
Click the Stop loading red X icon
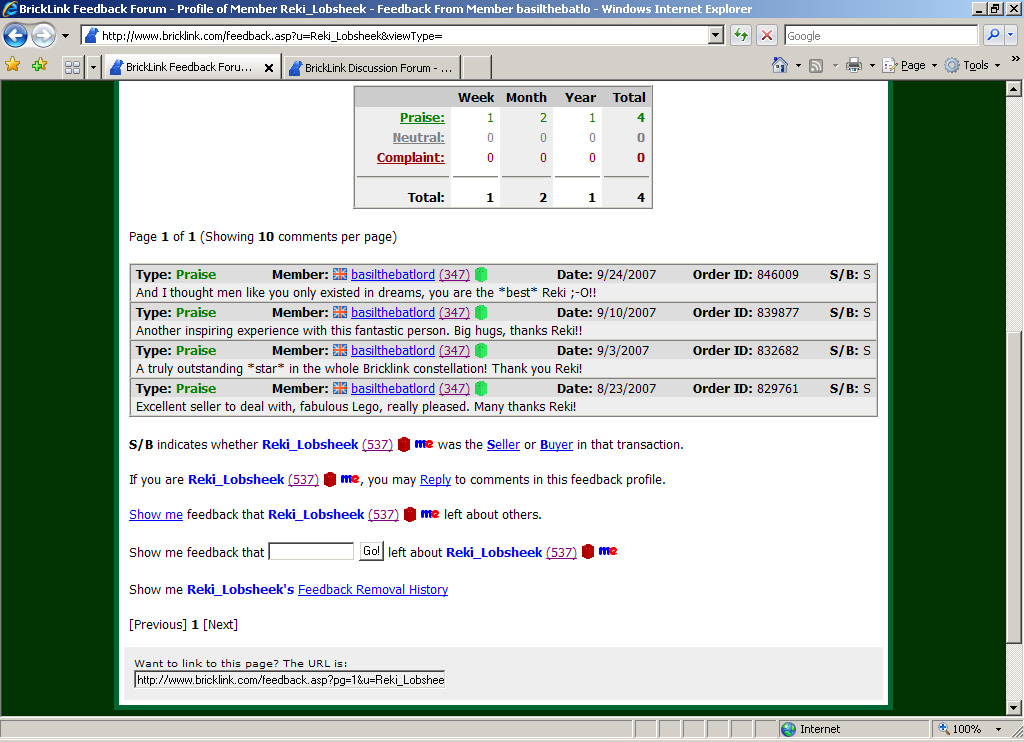(x=767, y=35)
